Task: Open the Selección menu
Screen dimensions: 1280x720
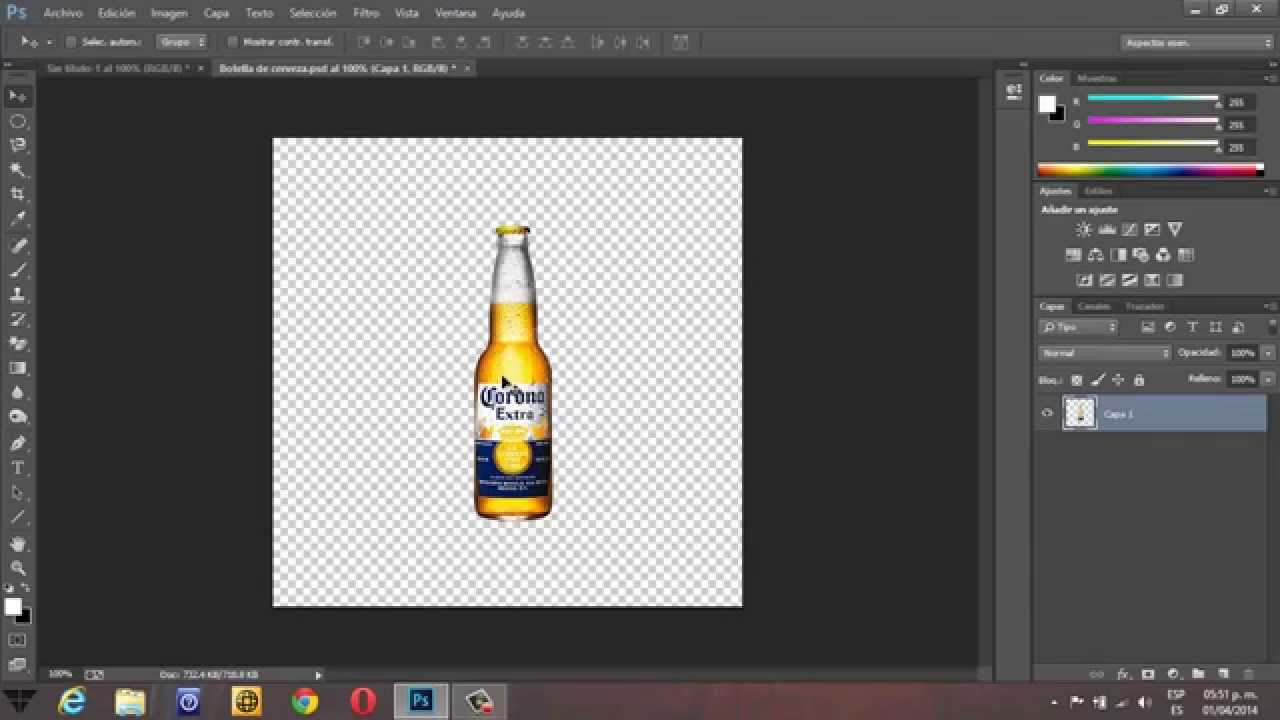Action: click(313, 13)
